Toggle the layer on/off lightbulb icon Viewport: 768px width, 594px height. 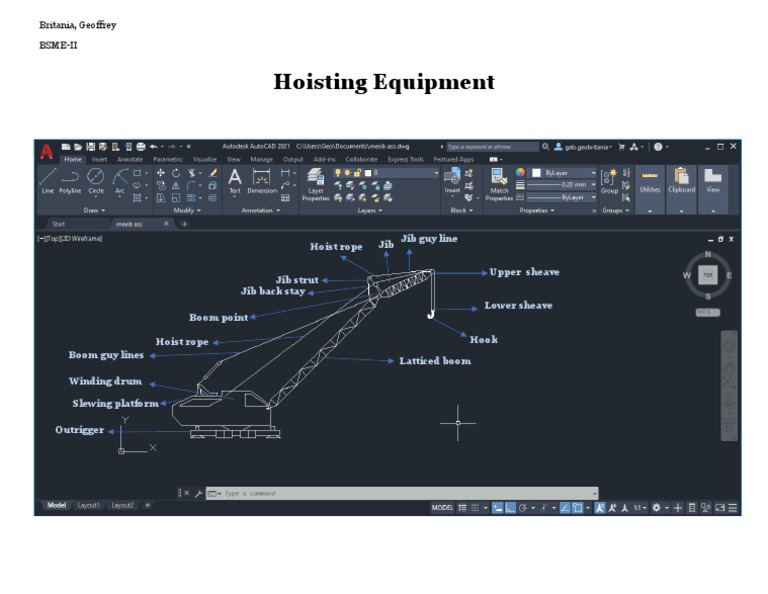tap(337, 173)
